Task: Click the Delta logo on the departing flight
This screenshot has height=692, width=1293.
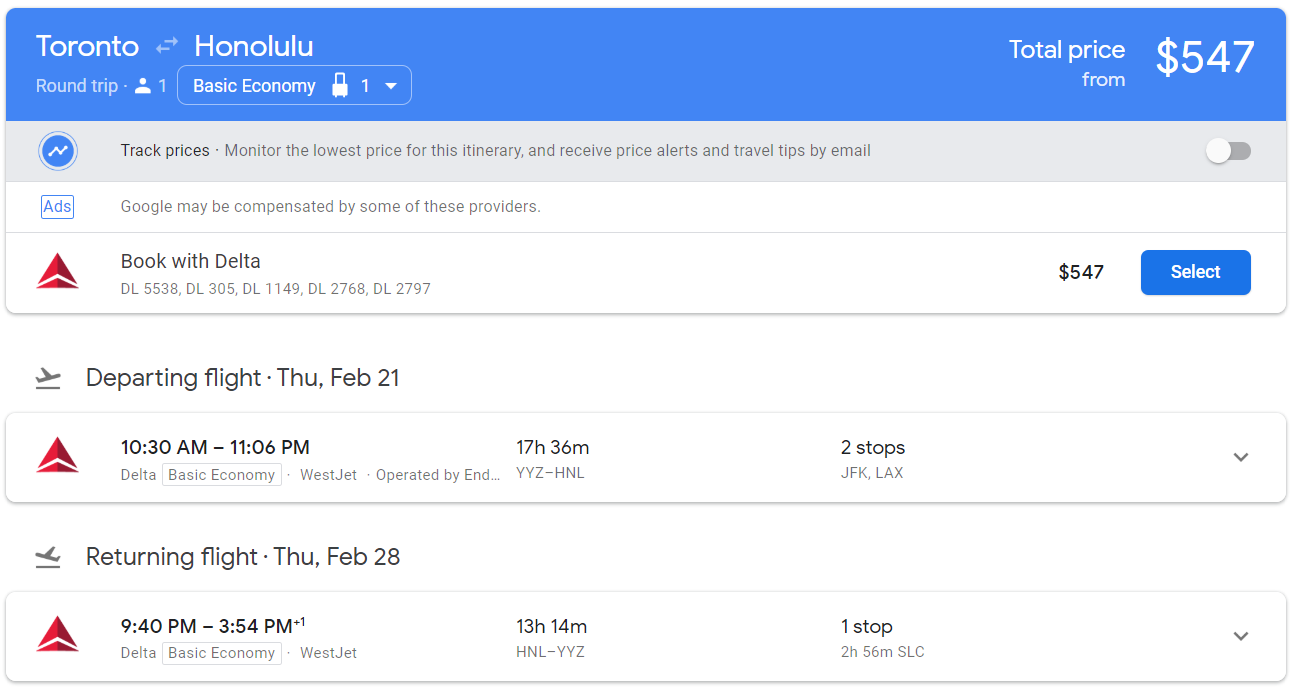Action: (57, 456)
